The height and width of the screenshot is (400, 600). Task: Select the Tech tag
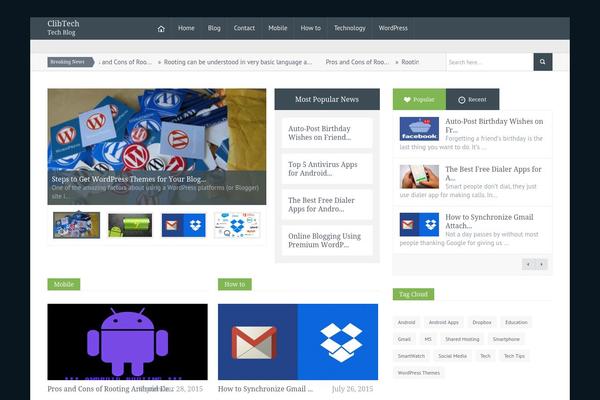[x=485, y=356]
